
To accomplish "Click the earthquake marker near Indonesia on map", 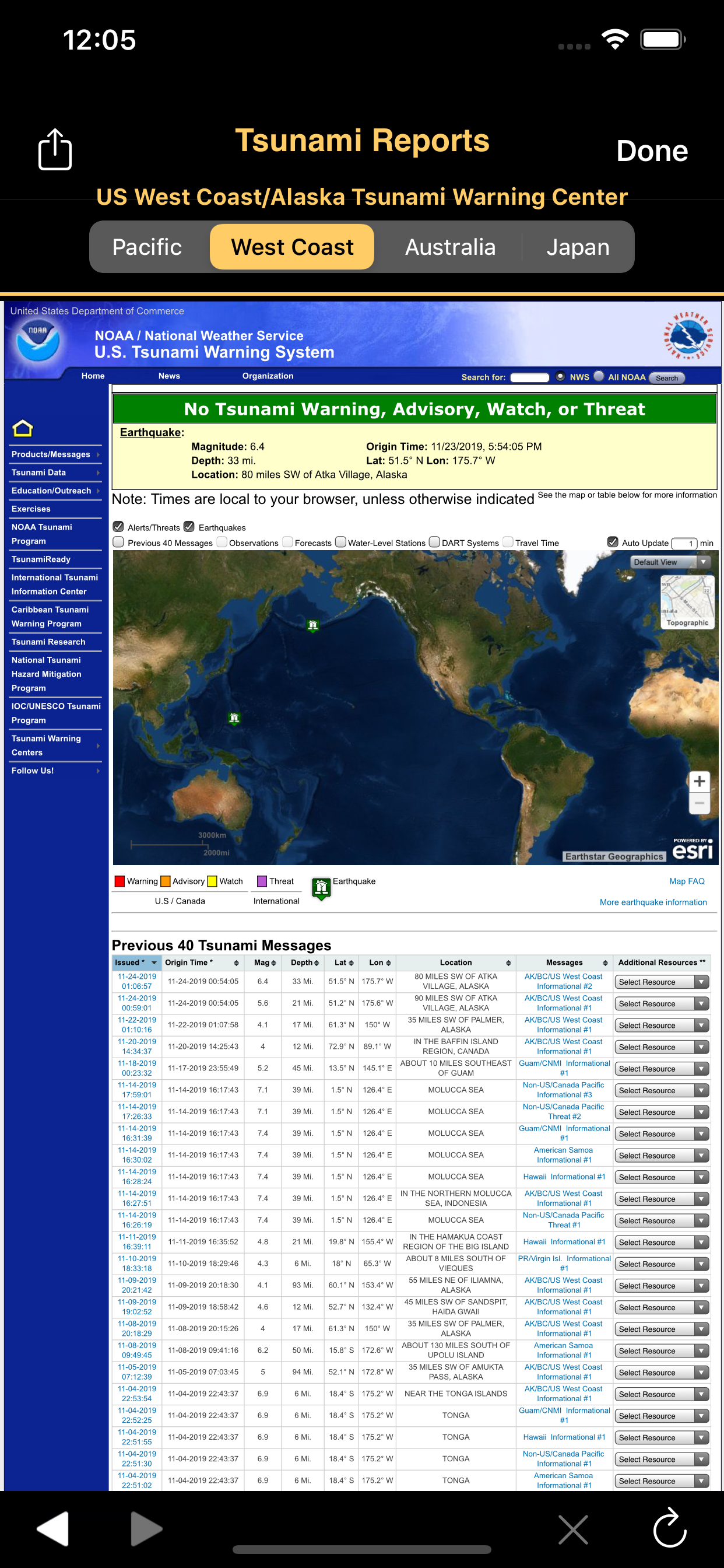I will [234, 718].
